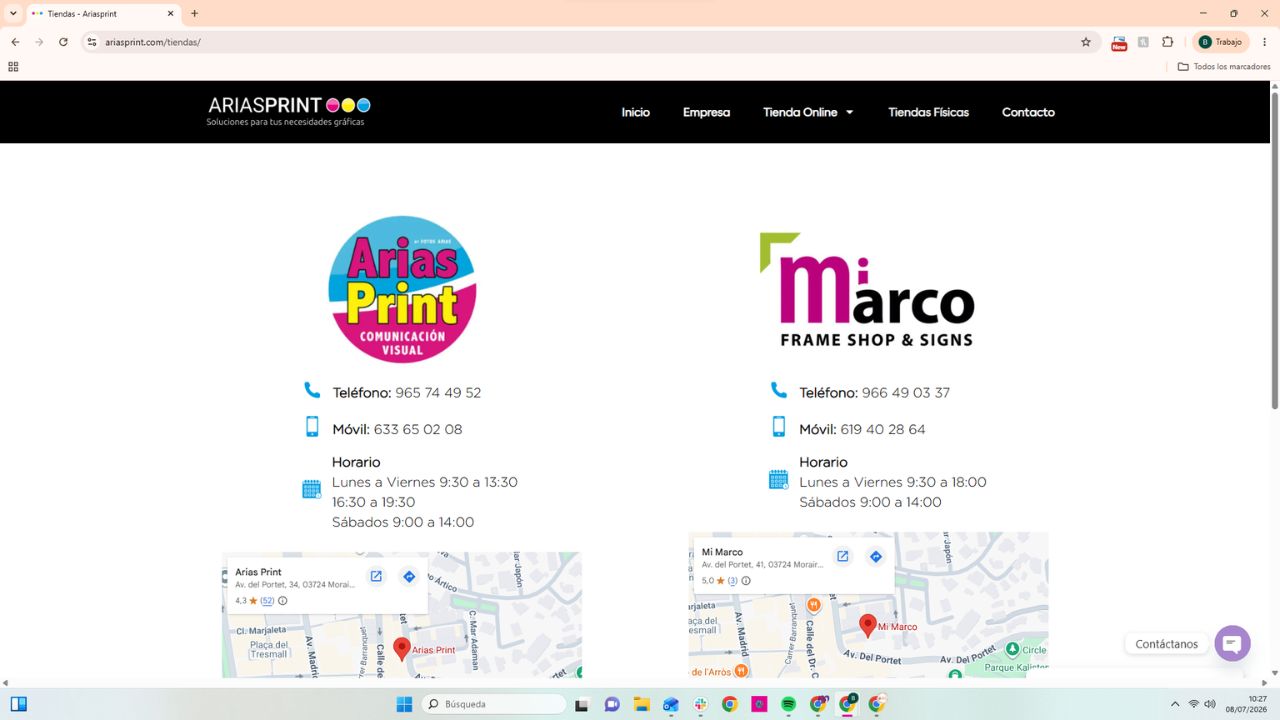Click the info icon beside Mi Marco rating
The width and height of the screenshot is (1280, 720).
pos(746,581)
